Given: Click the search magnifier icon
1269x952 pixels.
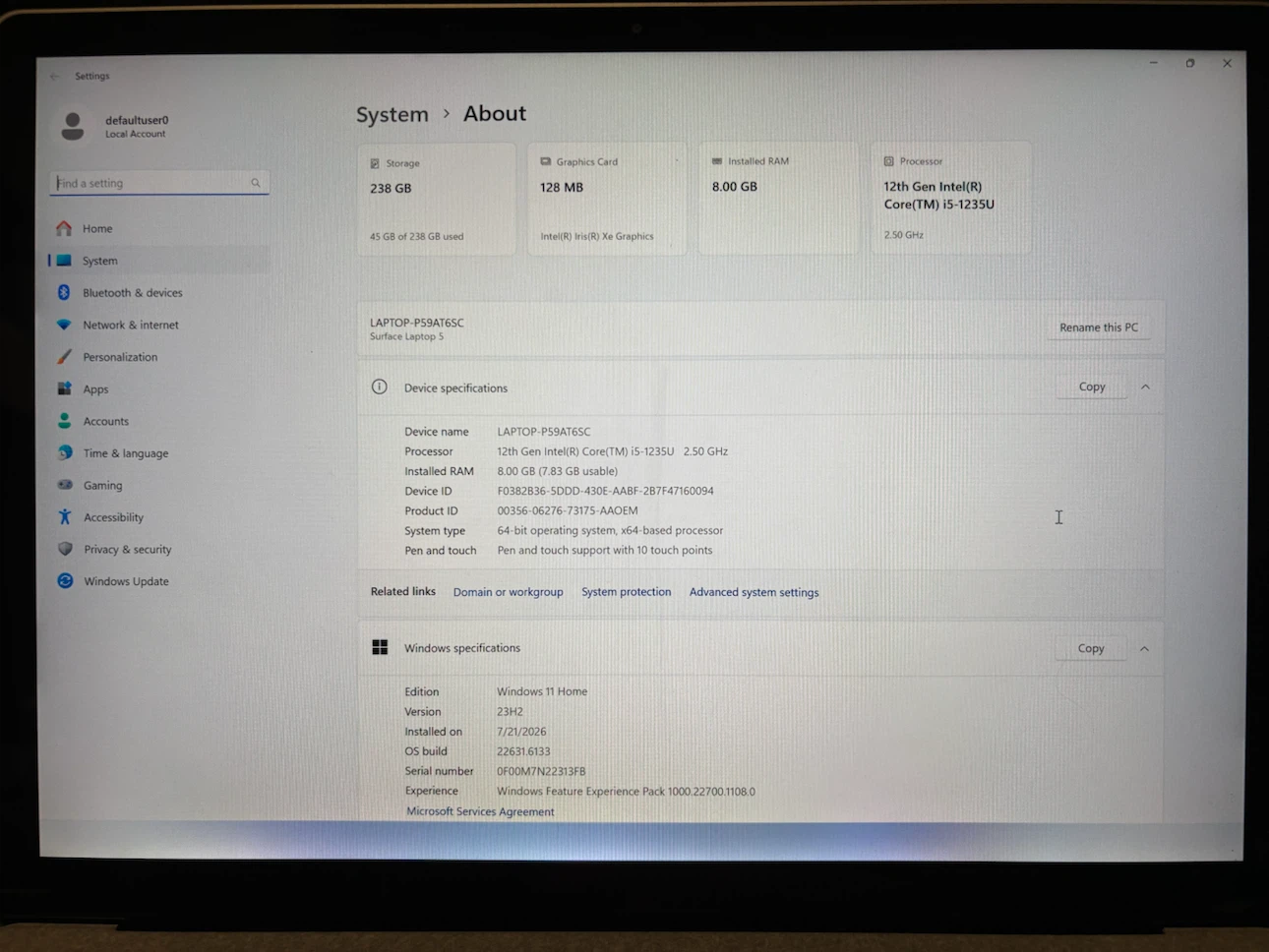Looking at the screenshot, I should click(255, 183).
